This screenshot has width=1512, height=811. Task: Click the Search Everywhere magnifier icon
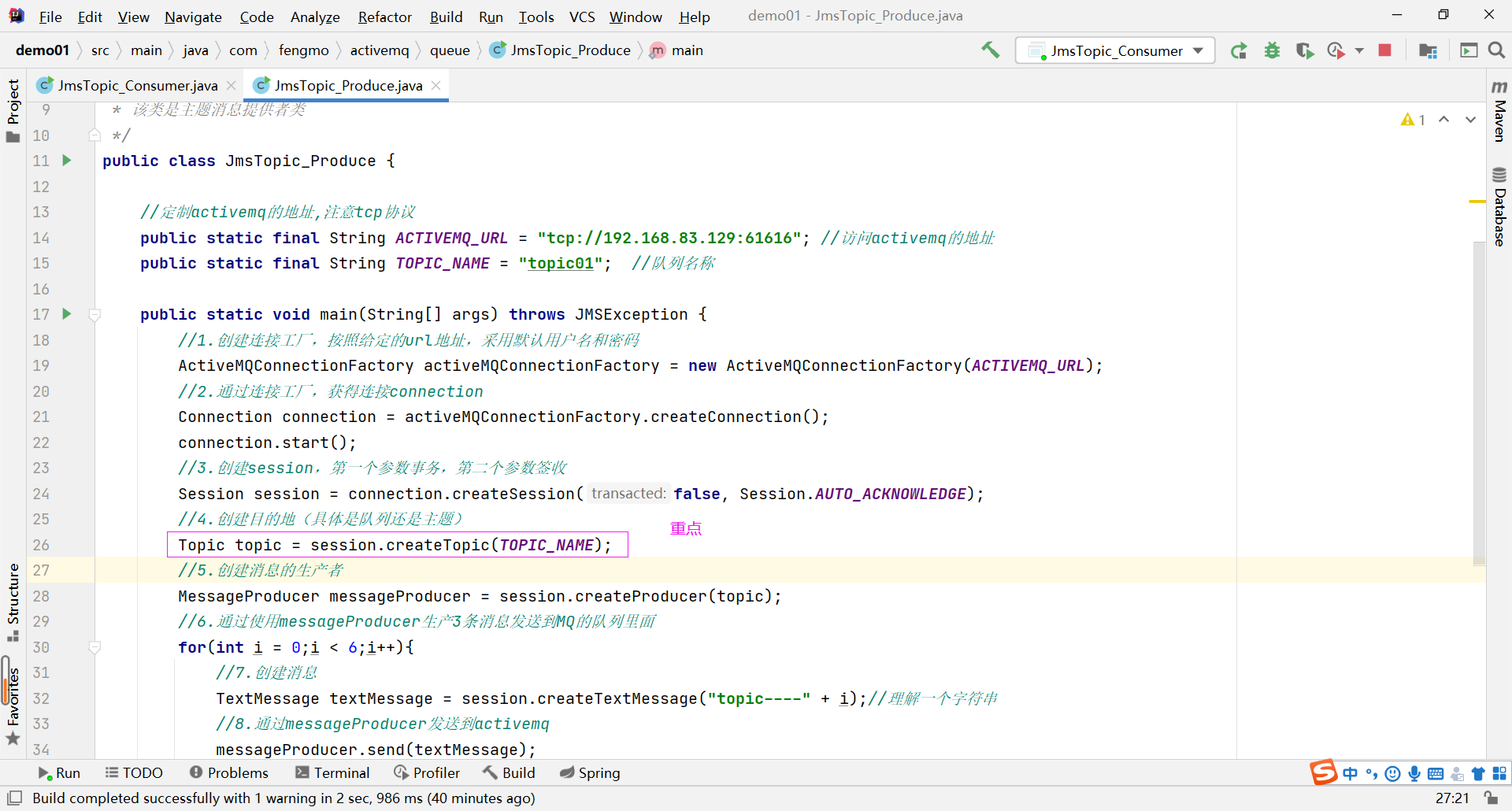point(1496,50)
